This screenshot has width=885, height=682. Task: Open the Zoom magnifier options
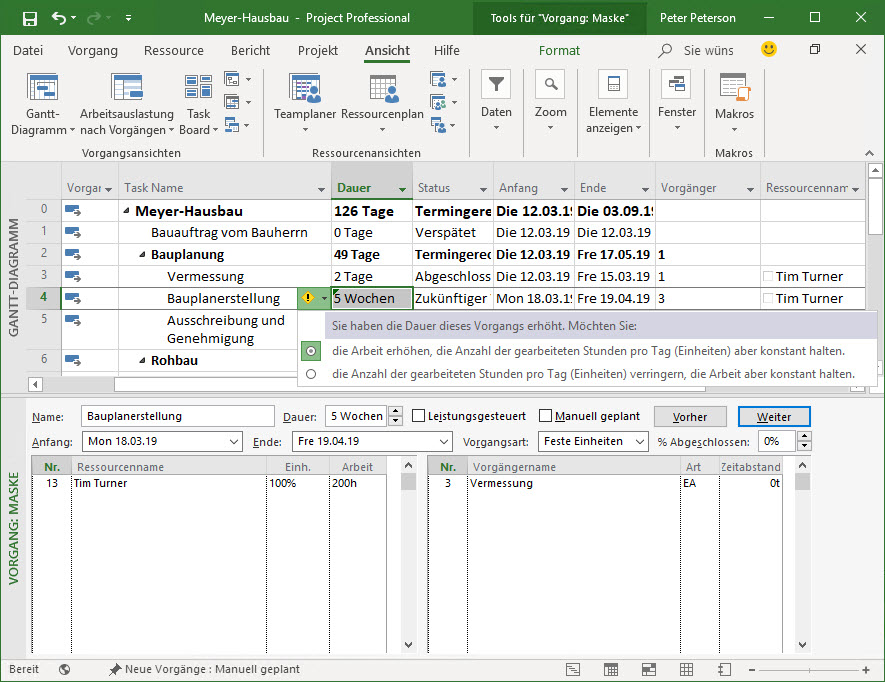[x=550, y=85]
